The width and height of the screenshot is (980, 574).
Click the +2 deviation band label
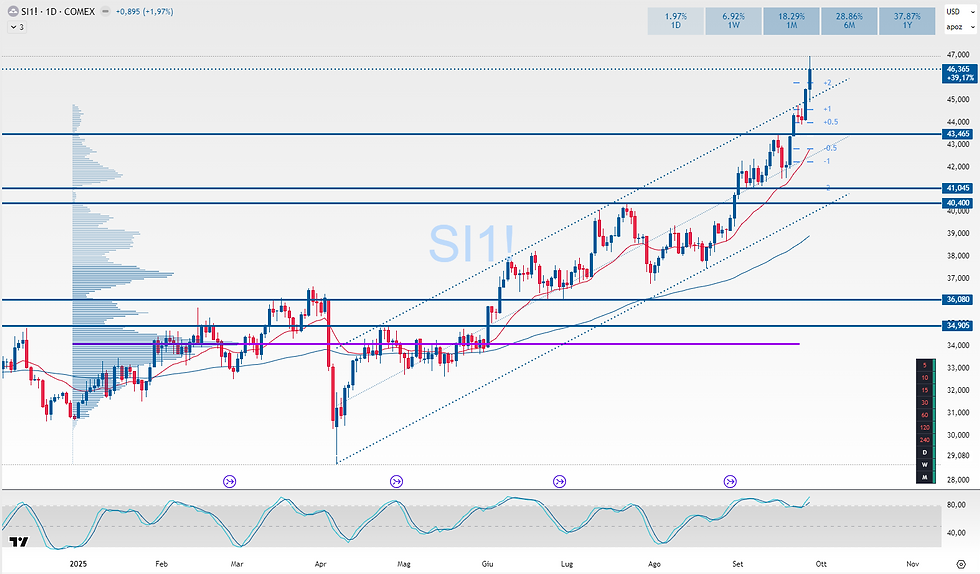(827, 83)
